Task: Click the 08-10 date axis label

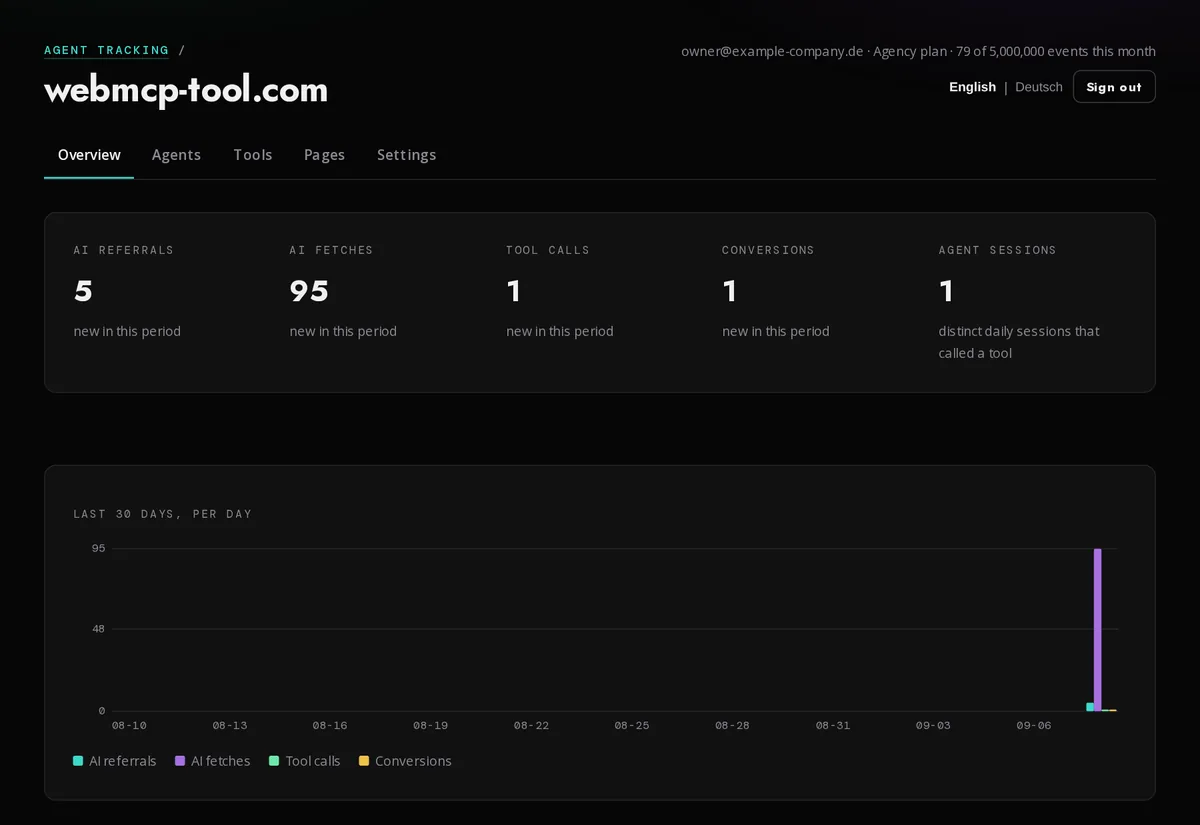Action: [129, 725]
